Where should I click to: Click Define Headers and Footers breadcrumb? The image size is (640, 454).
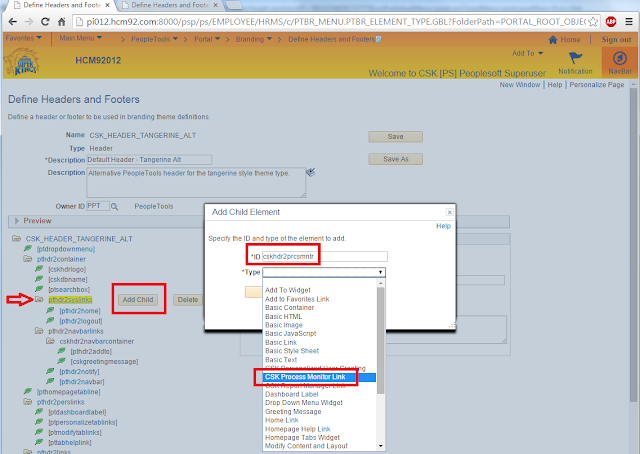tap(331, 39)
